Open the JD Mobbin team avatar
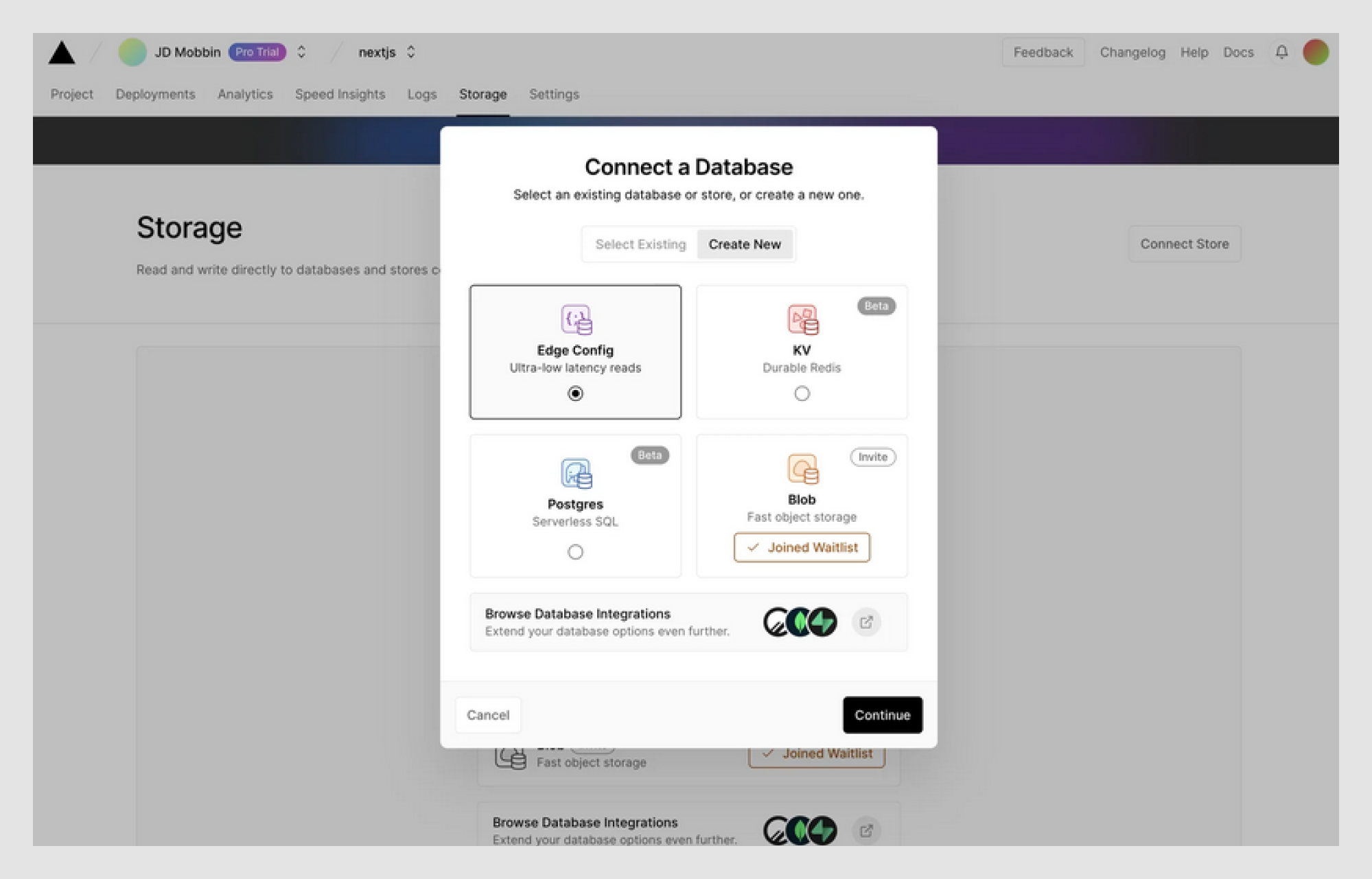Image resolution: width=1372 pixels, height=879 pixels. tap(132, 52)
